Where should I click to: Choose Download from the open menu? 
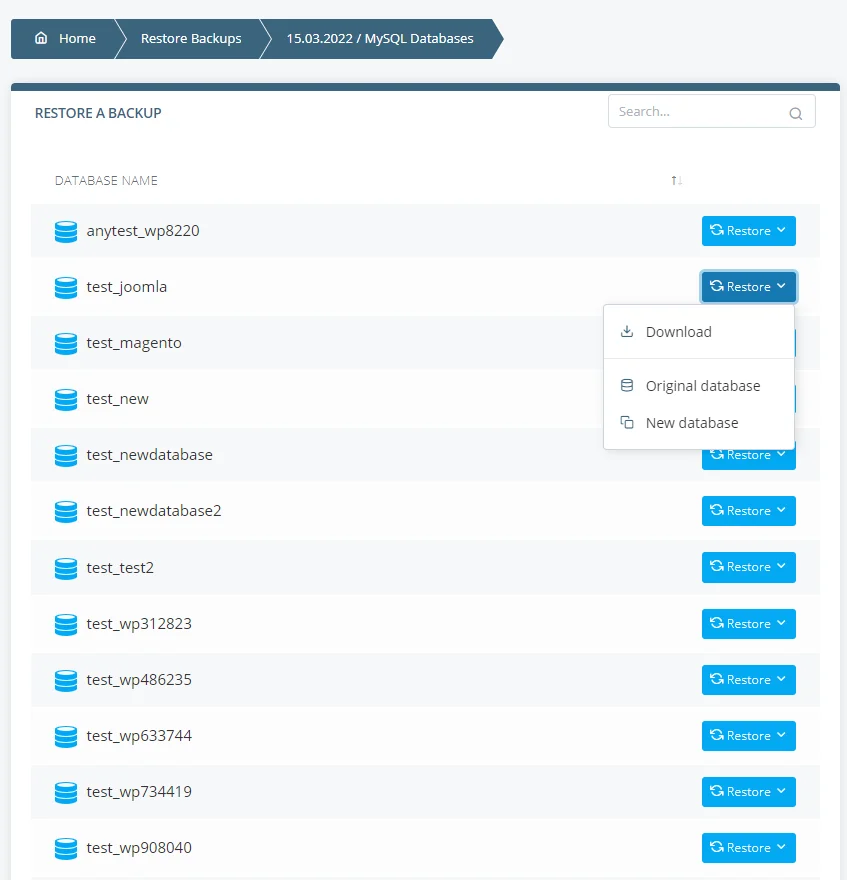[679, 331]
